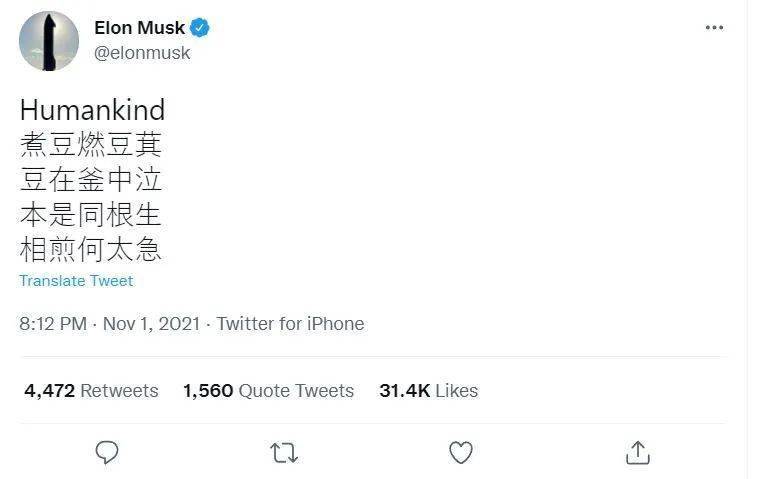Open the three-dot more options menu
The width and height of the screenshot is (783, 479).
(713, 28)
